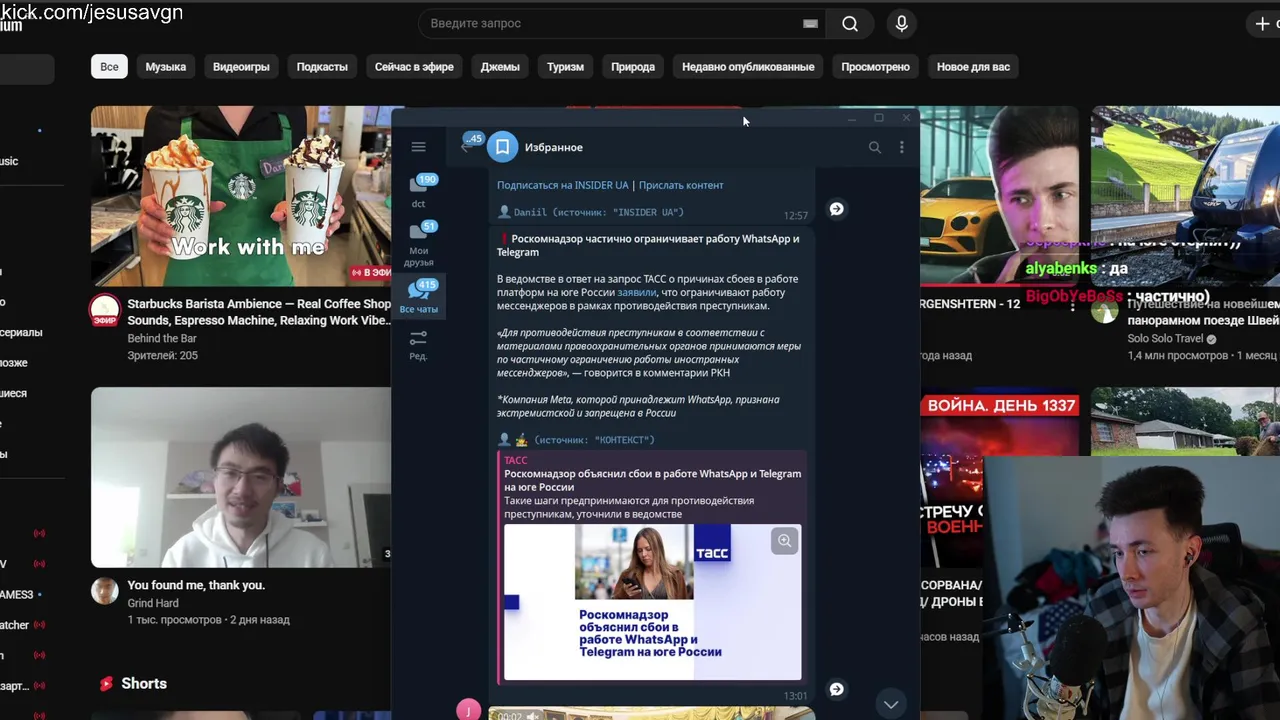This screenshot has width=1280, height=720.
Task: Click the YouTube Shorts section heading
Action: click(x=144, y=684)
